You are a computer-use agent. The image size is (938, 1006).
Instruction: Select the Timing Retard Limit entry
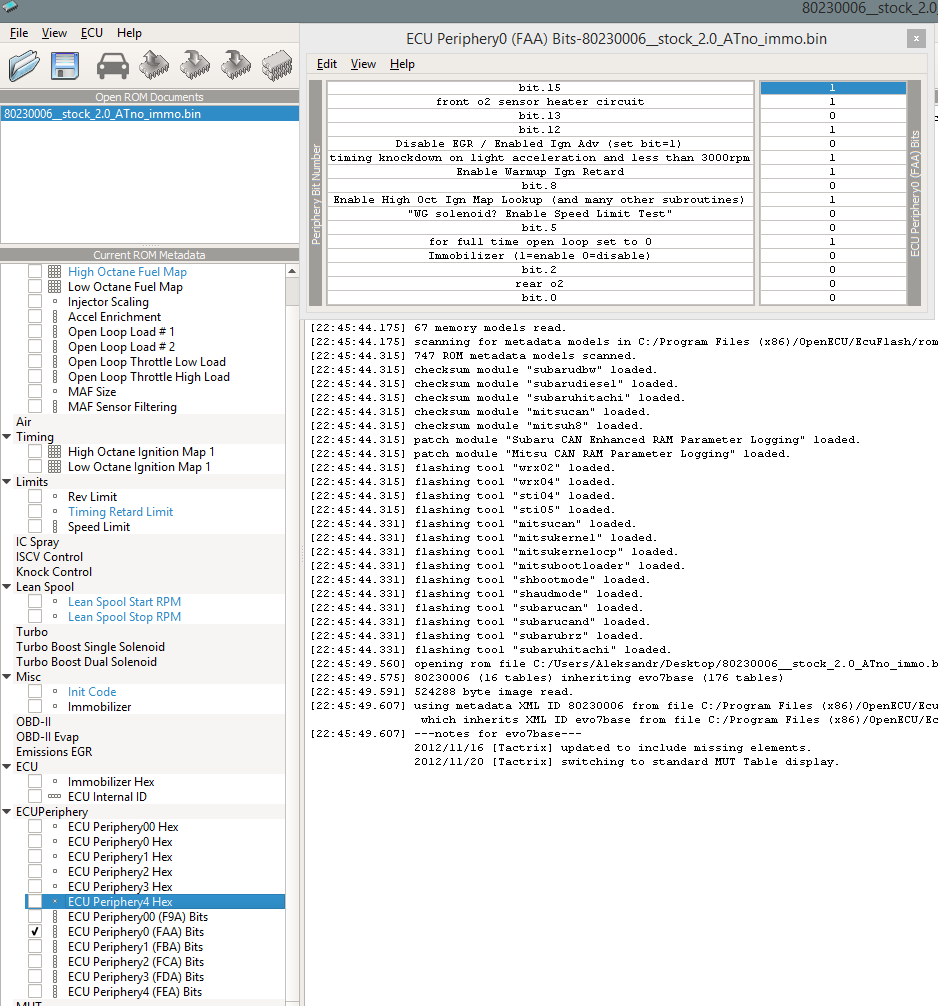point(120,512)
